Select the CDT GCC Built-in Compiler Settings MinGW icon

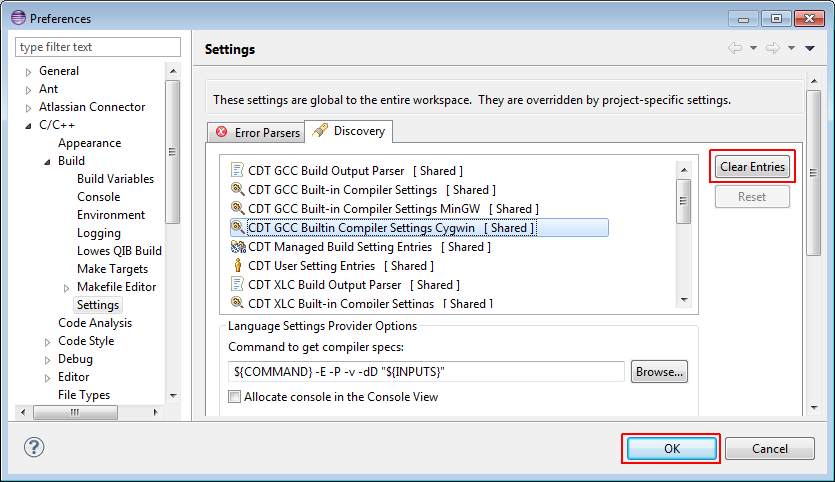coord(237,208)
